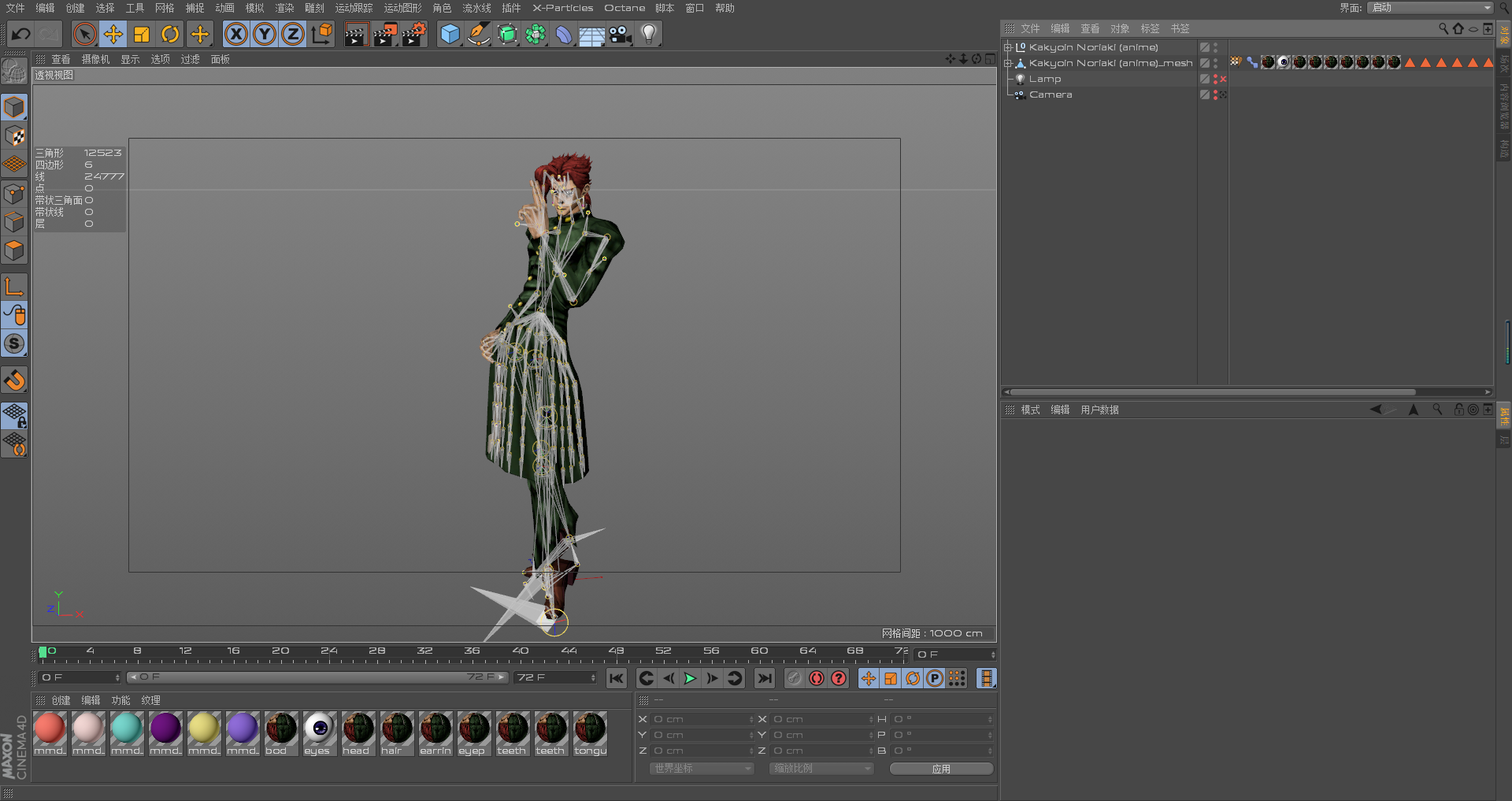The width and height of the screenshot is (1512, 801).
Task: Toggle the Position keying icon
Action: (x=869, y=678)
